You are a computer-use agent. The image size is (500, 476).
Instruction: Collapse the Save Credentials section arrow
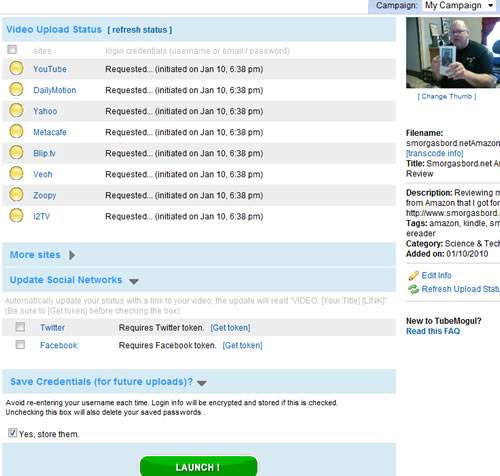[x=202, y=383]
